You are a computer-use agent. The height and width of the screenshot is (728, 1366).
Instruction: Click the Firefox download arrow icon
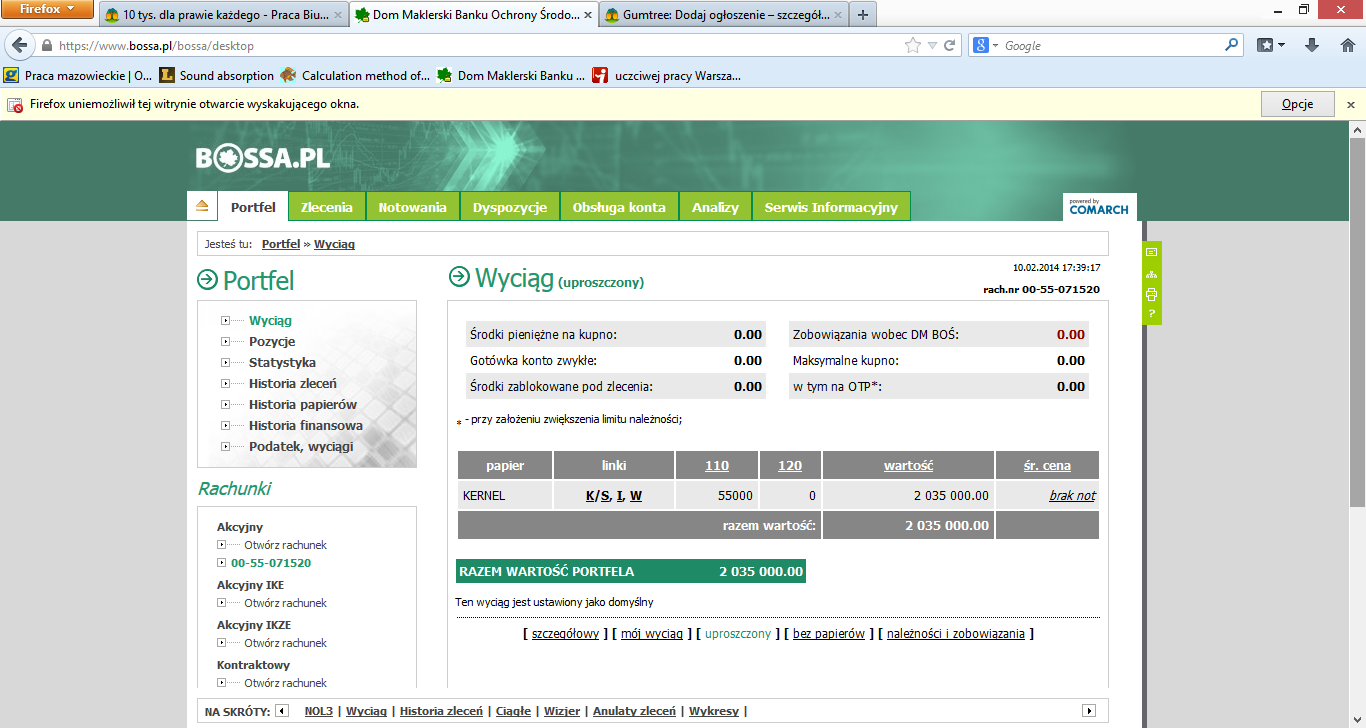tap(1312, 45)
